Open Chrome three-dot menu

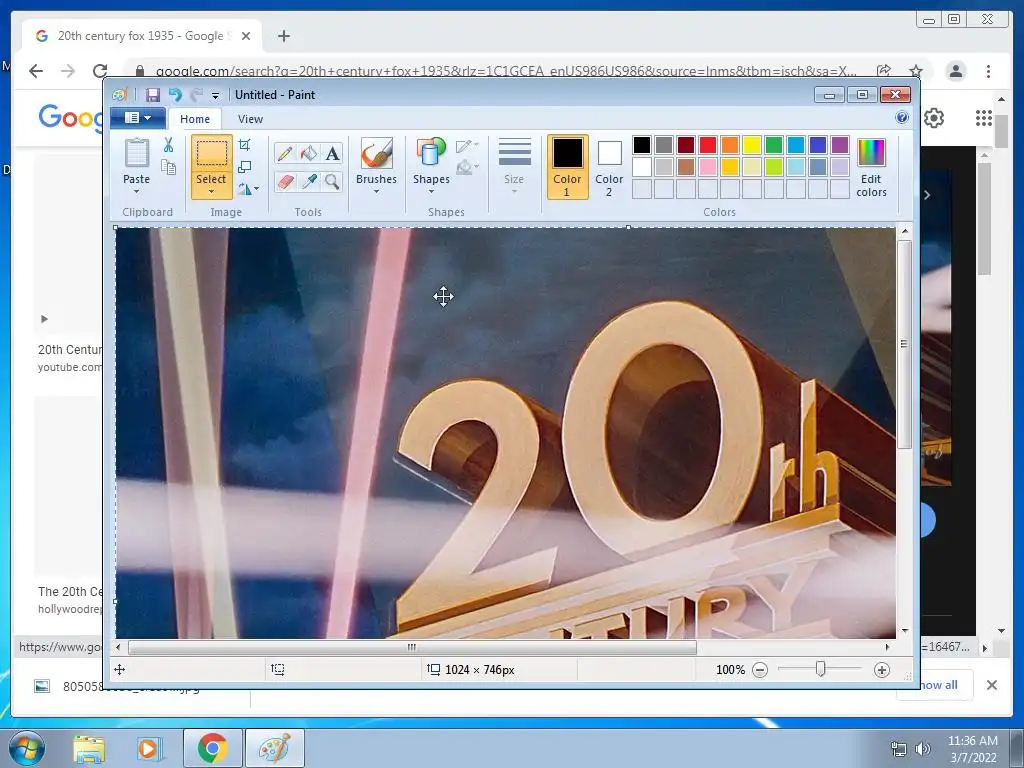pyautogui.click(x=988, y=71)
